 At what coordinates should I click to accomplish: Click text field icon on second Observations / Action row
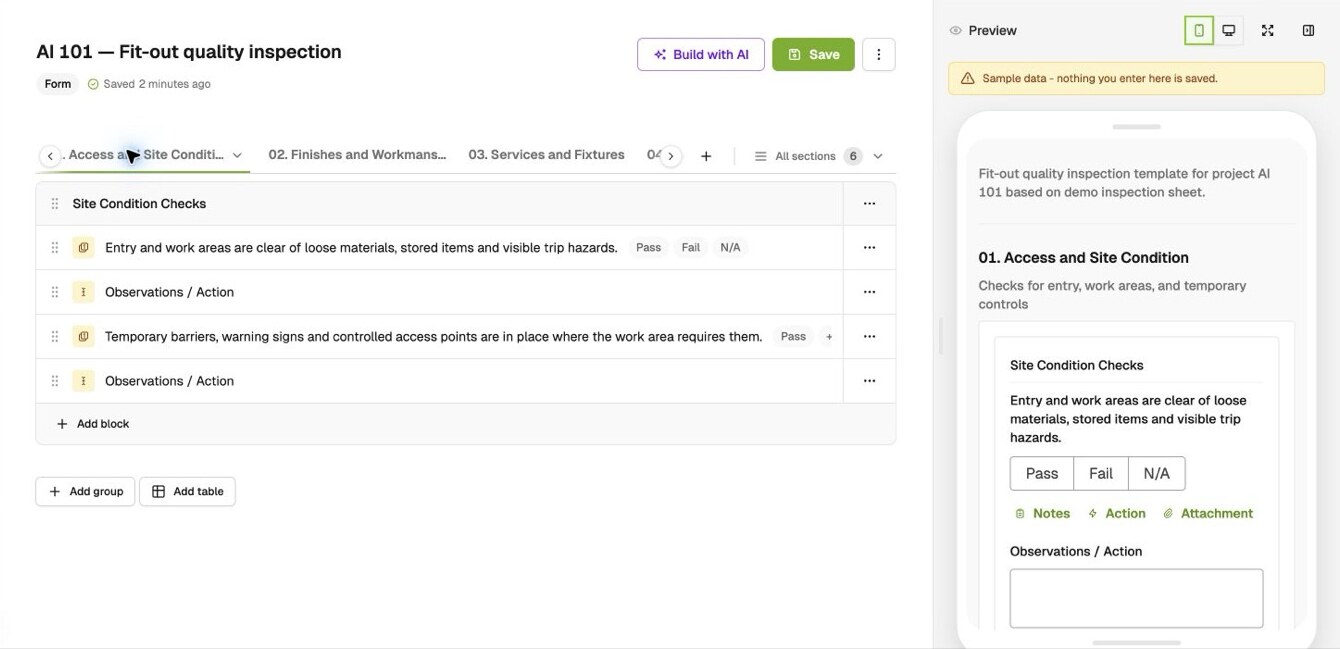click(x=83, y=381)
